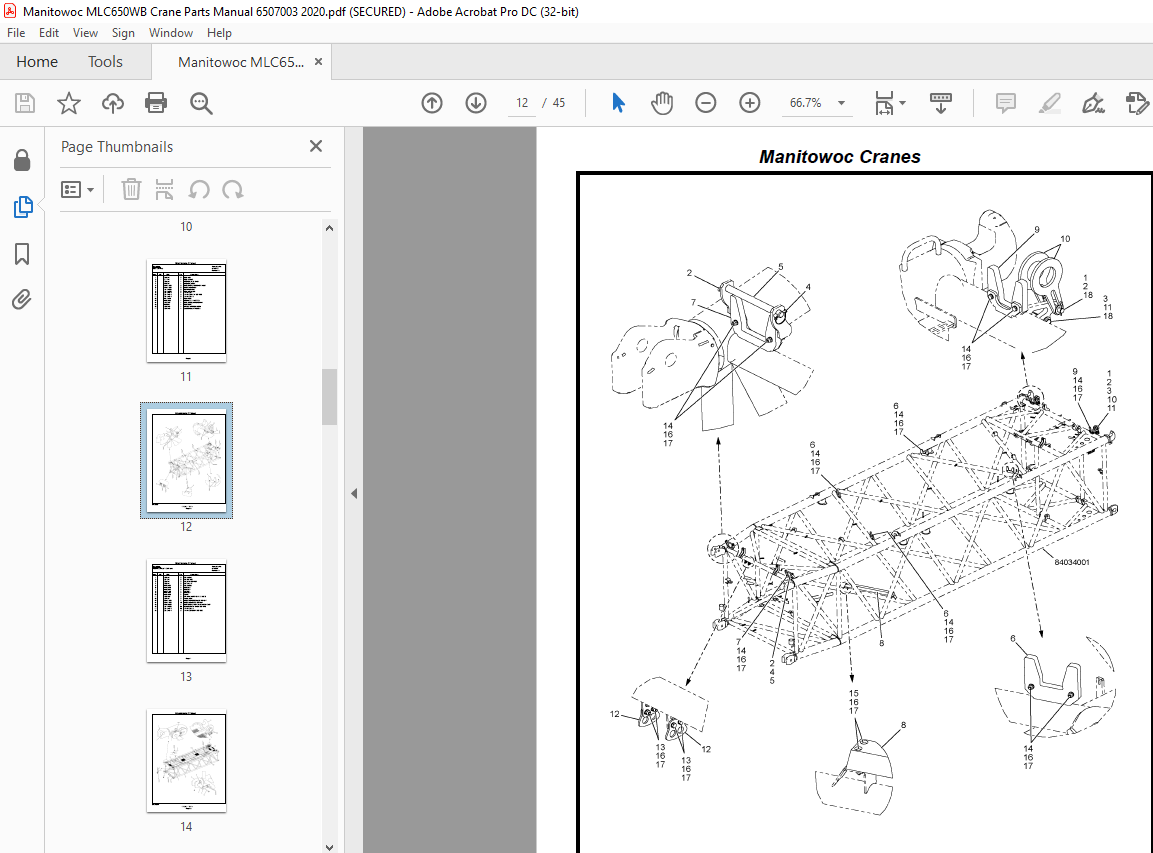
Task: Click the Share file icon
Action: pyautogui.click(x=1137, y=103)
